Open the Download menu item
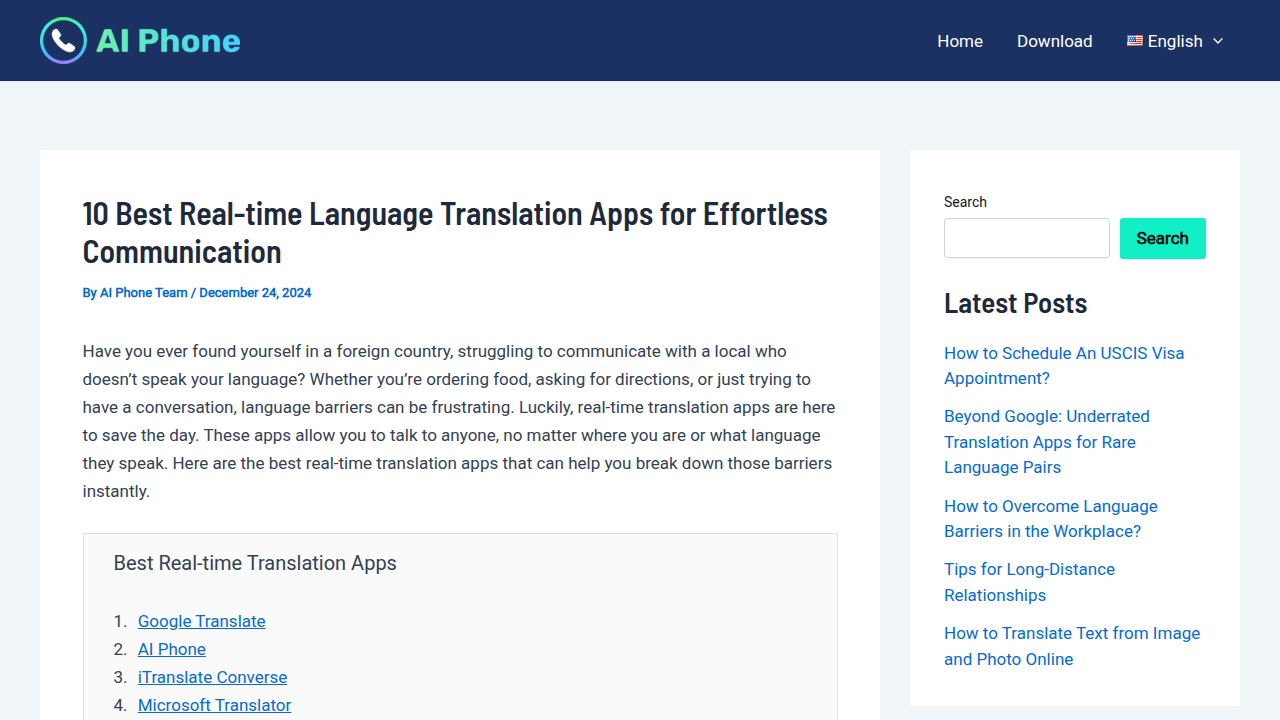The height and width of the screenshot is (720, 1280). point(1054,41)
